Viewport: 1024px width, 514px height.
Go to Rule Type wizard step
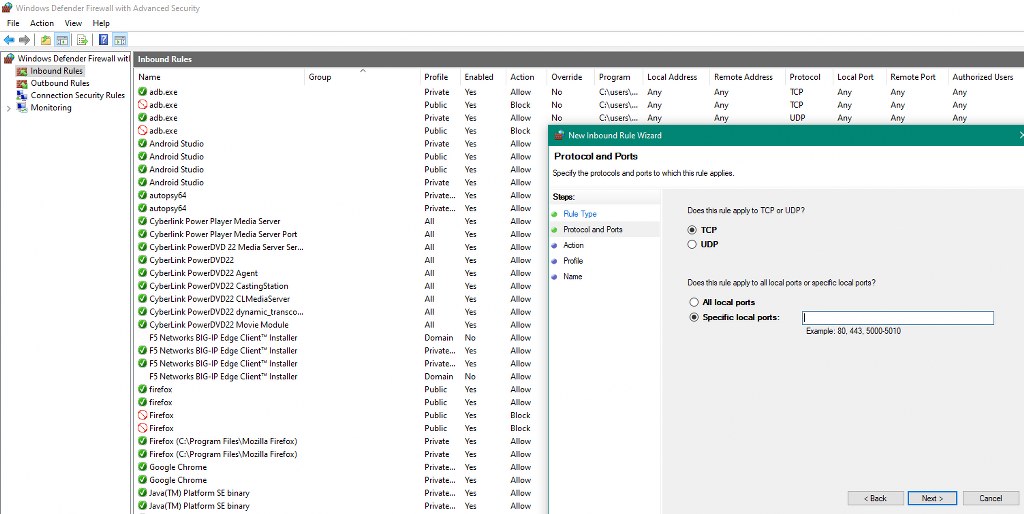click(580, 214)
